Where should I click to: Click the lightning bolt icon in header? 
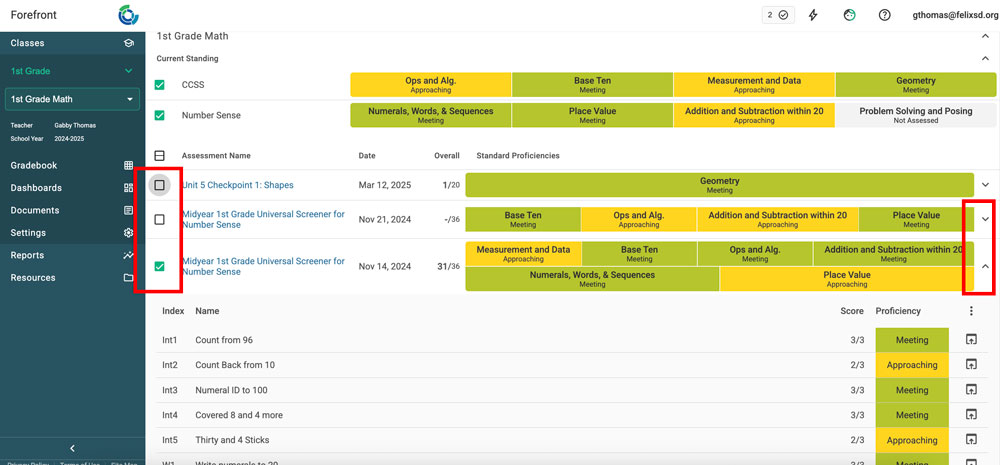coord(813,15)
